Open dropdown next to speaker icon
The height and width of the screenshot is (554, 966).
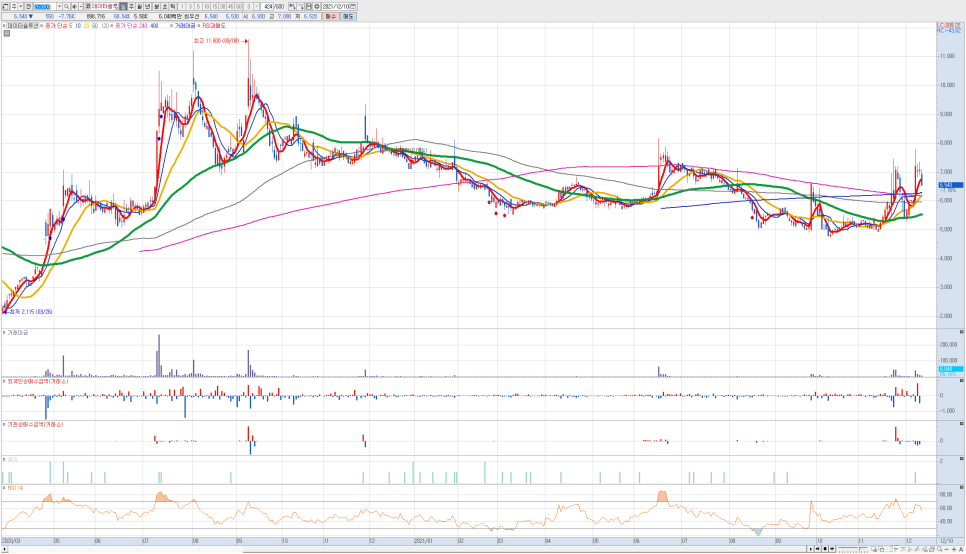81,6
